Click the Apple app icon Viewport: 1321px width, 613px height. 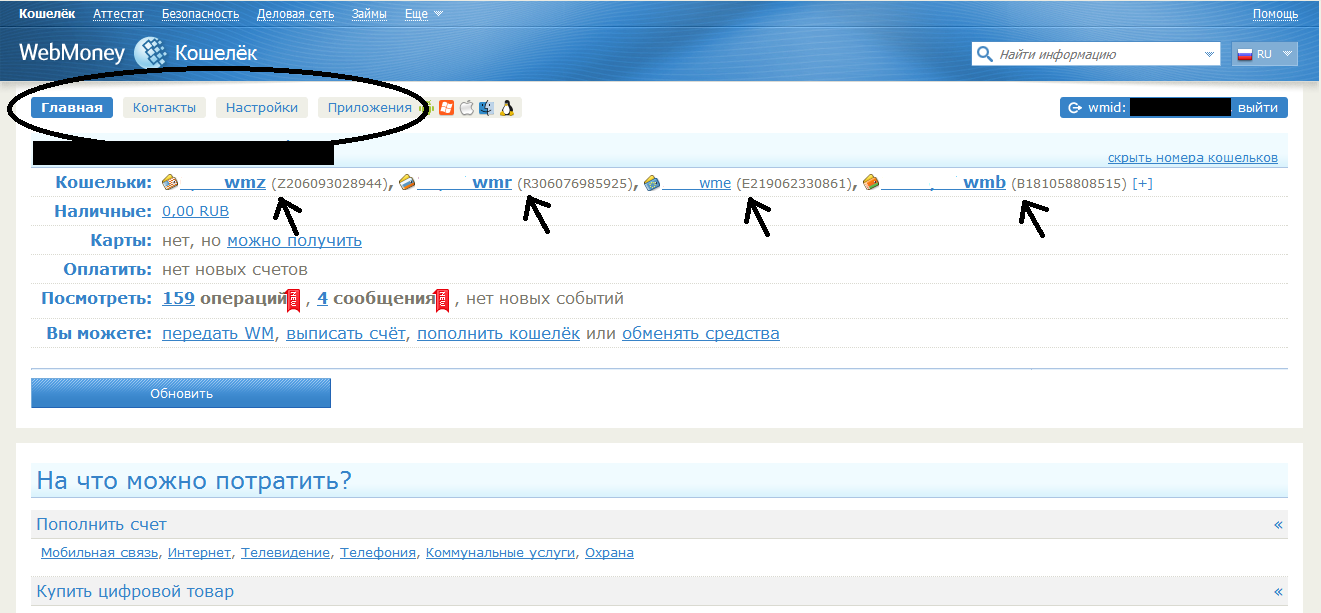coord(466,108)
